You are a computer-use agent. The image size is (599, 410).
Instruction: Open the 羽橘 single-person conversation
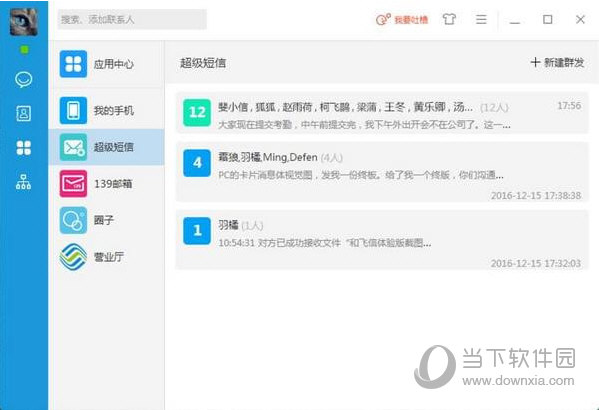pyautogui.click(x=382, y=239)
